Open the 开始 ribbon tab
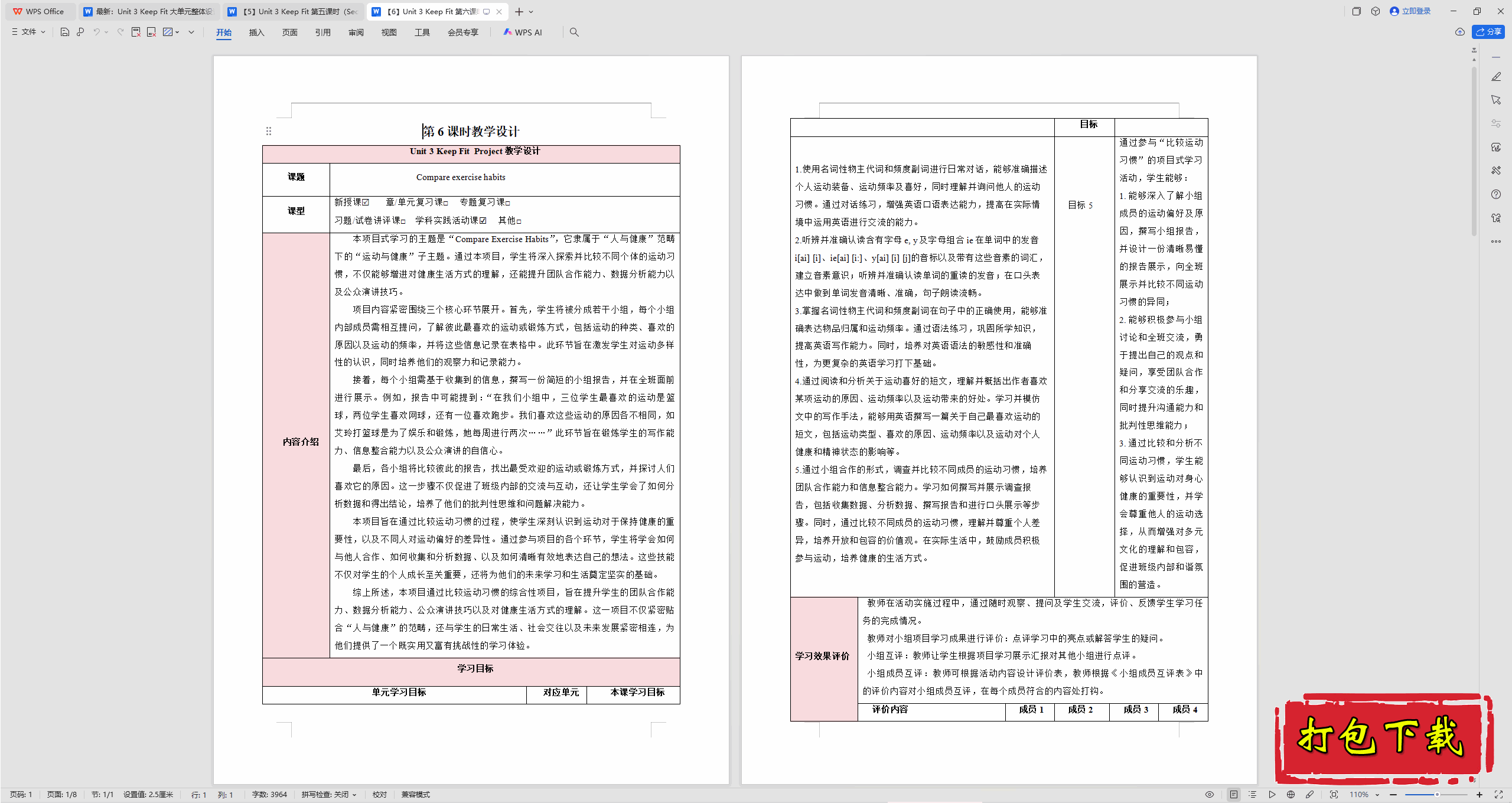This screenshot has height=803, width=1512. (224, 32)
